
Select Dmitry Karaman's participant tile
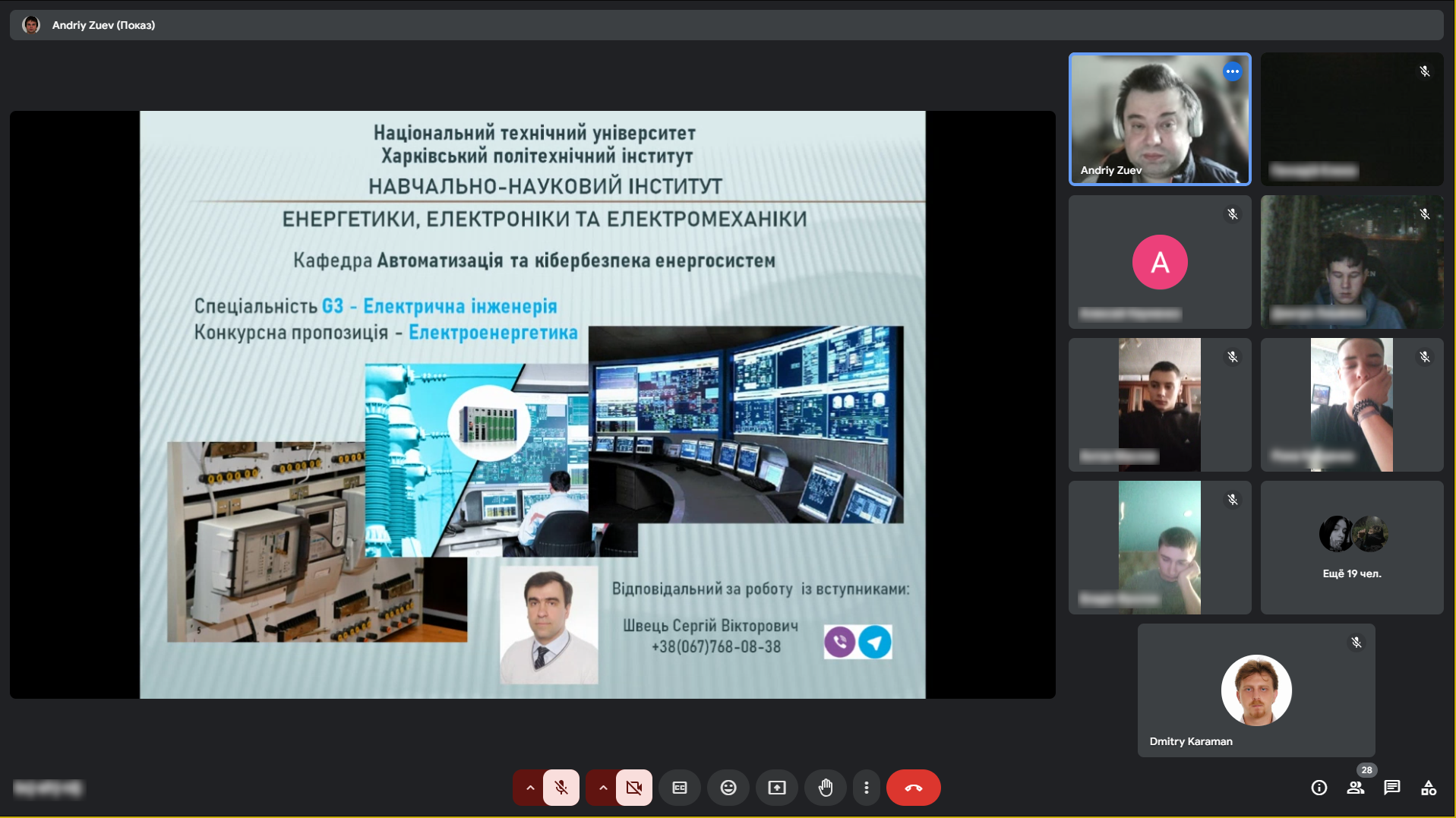(1256, 690)
